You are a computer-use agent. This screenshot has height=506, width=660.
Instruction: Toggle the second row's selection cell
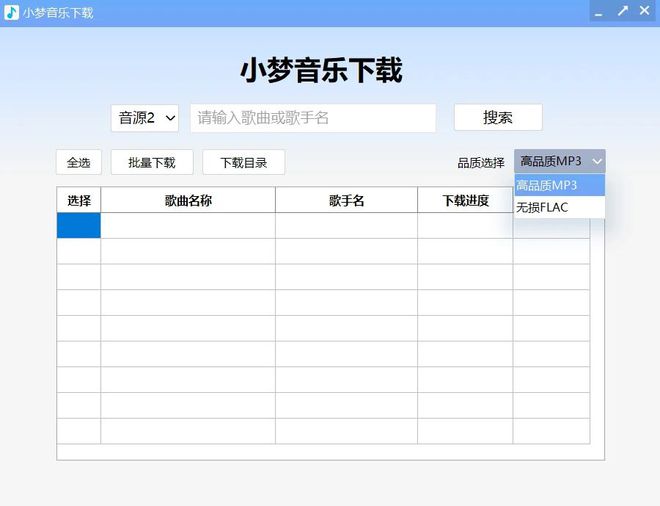point(79,251)
